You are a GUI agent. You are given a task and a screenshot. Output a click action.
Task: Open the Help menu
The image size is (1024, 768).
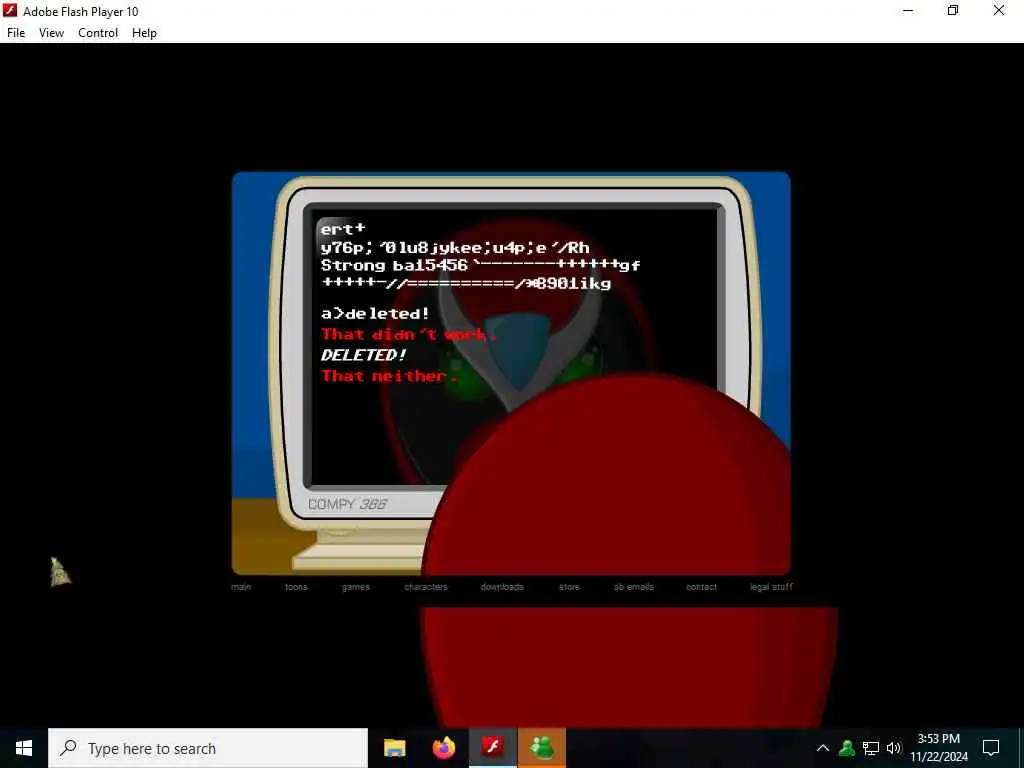point(144,33)
